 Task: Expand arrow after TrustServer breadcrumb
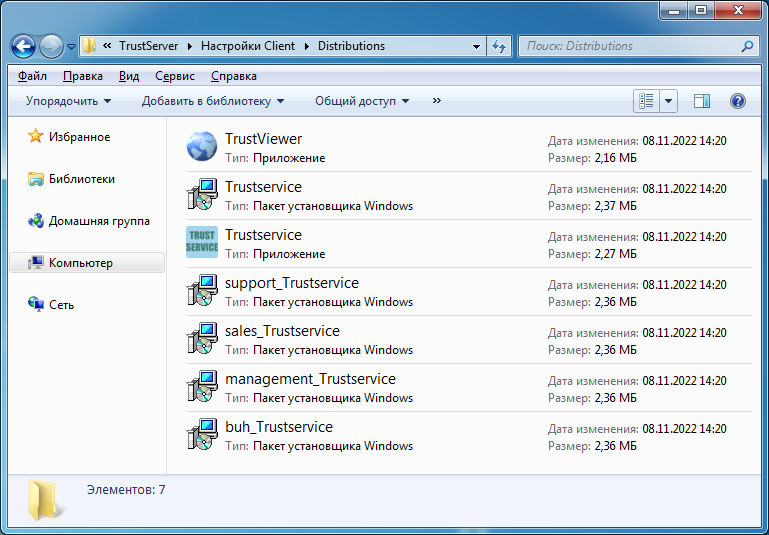pos(190,46)
